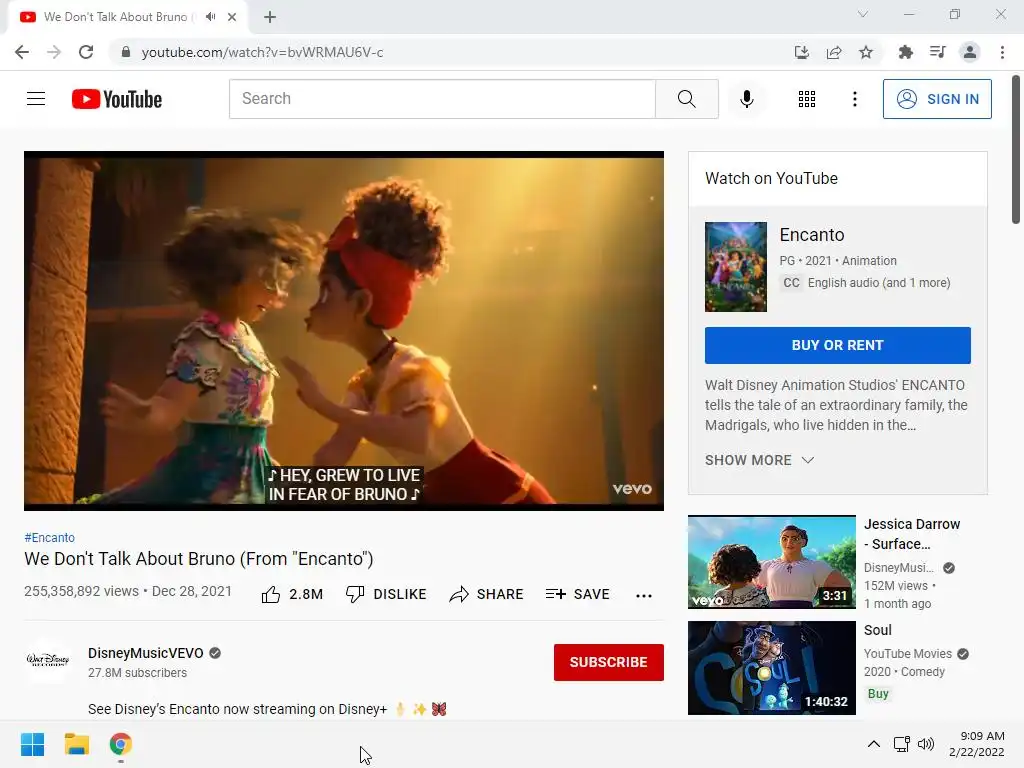Open the #Encanto hashtag link
Image resolution: width=1024 pixels, height=768 pixels.
click(x=50, y=537)
